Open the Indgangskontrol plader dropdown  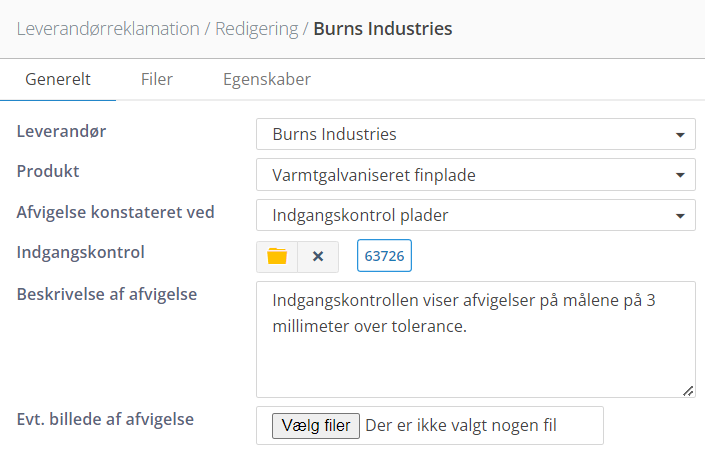[x=476, y=215]
